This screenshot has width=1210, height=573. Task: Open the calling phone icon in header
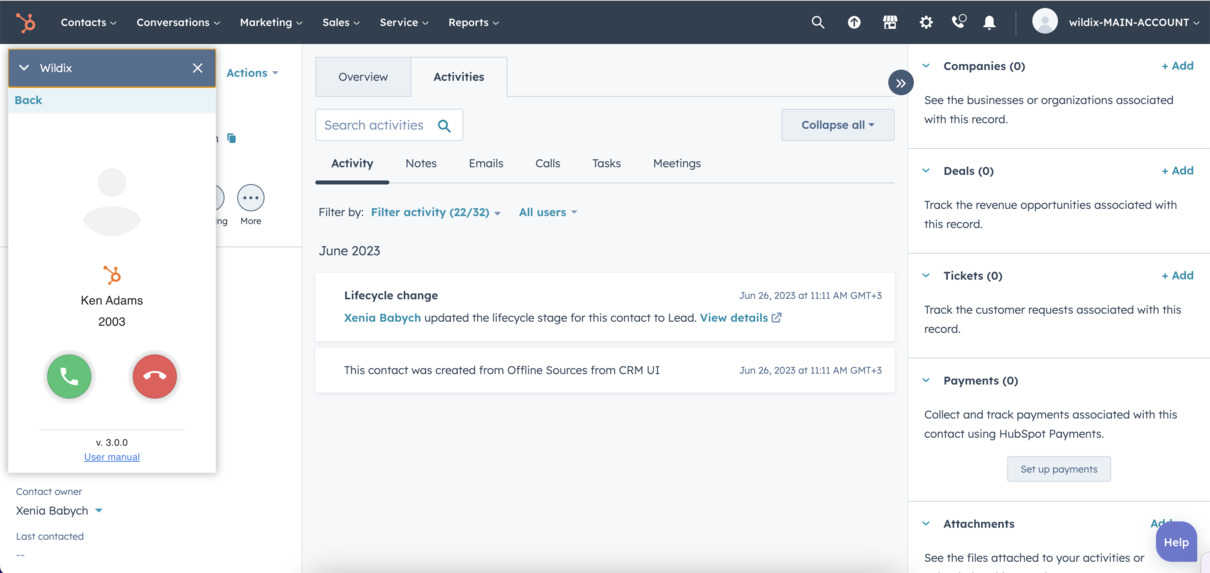(958, 22)
